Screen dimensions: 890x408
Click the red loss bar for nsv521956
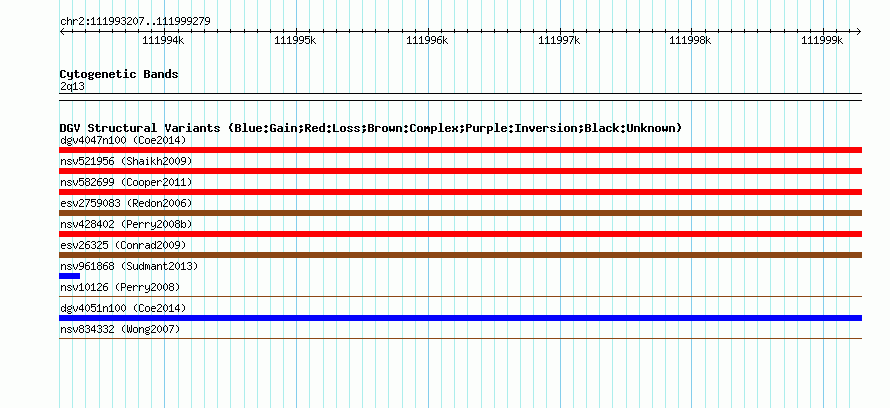pos(460,171)
